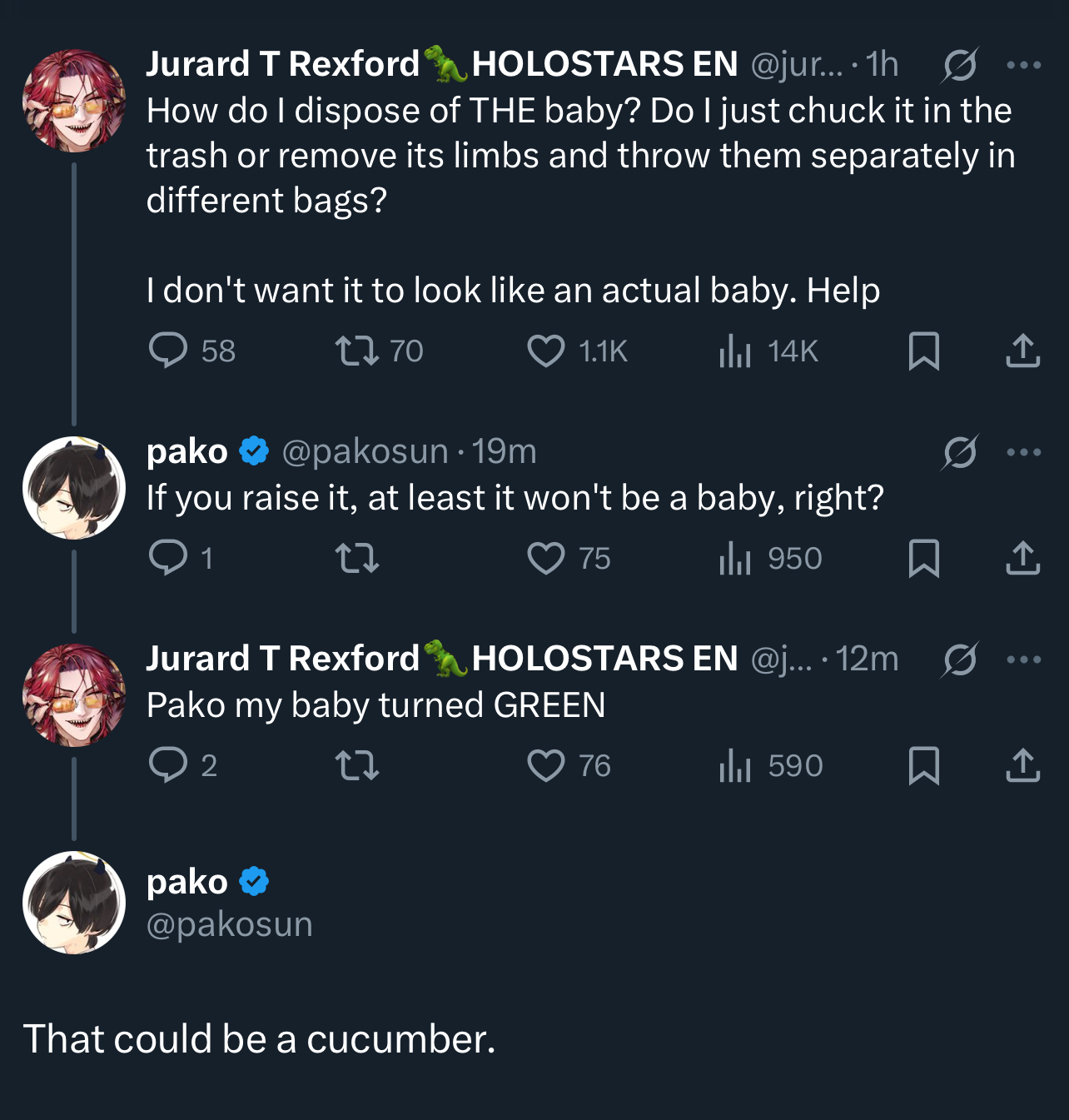Share the 'baby turned GREEN' tweet
Viewport: 1069px width, 1120px height.
tap(1022, 764)
